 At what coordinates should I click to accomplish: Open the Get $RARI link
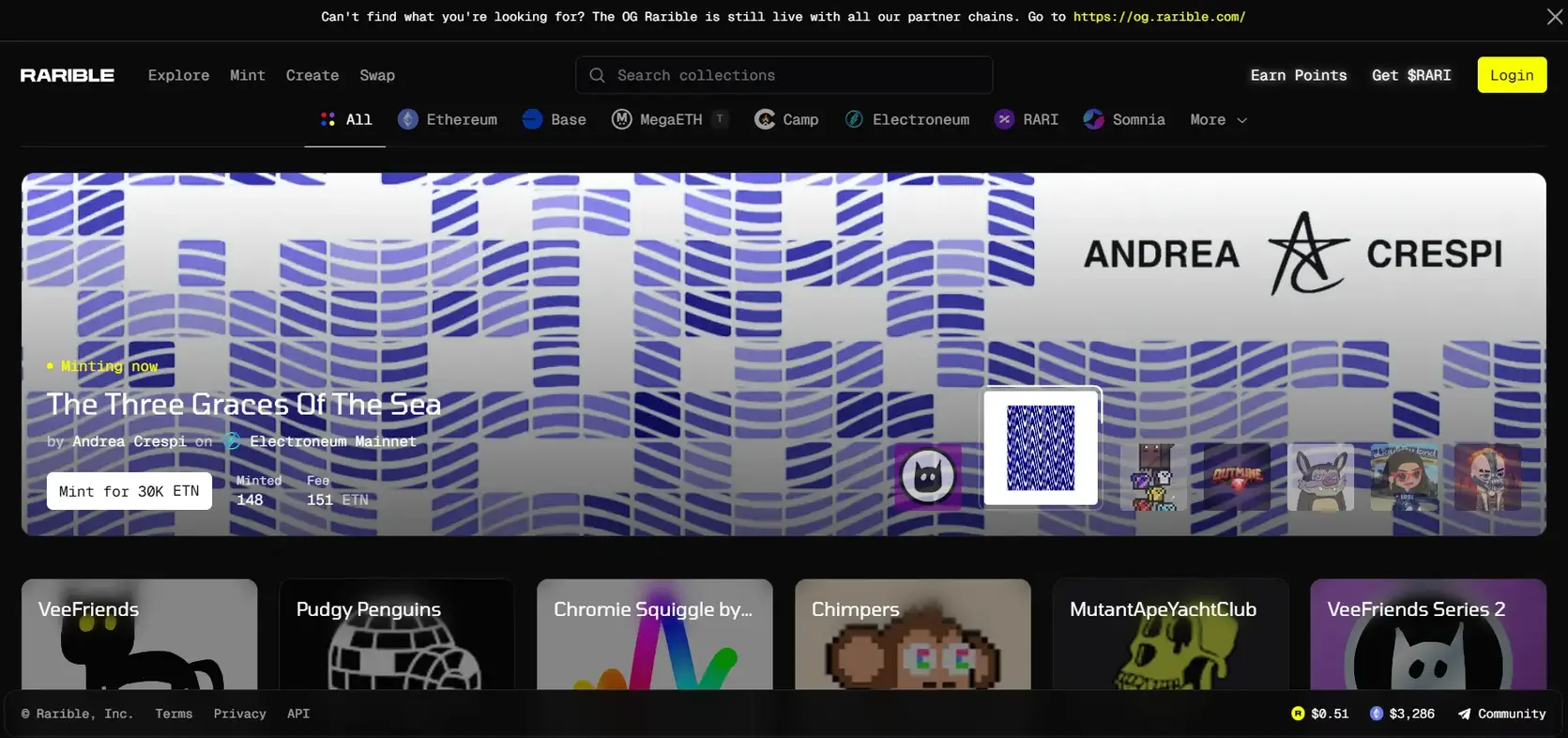(x=1411, y=75)
